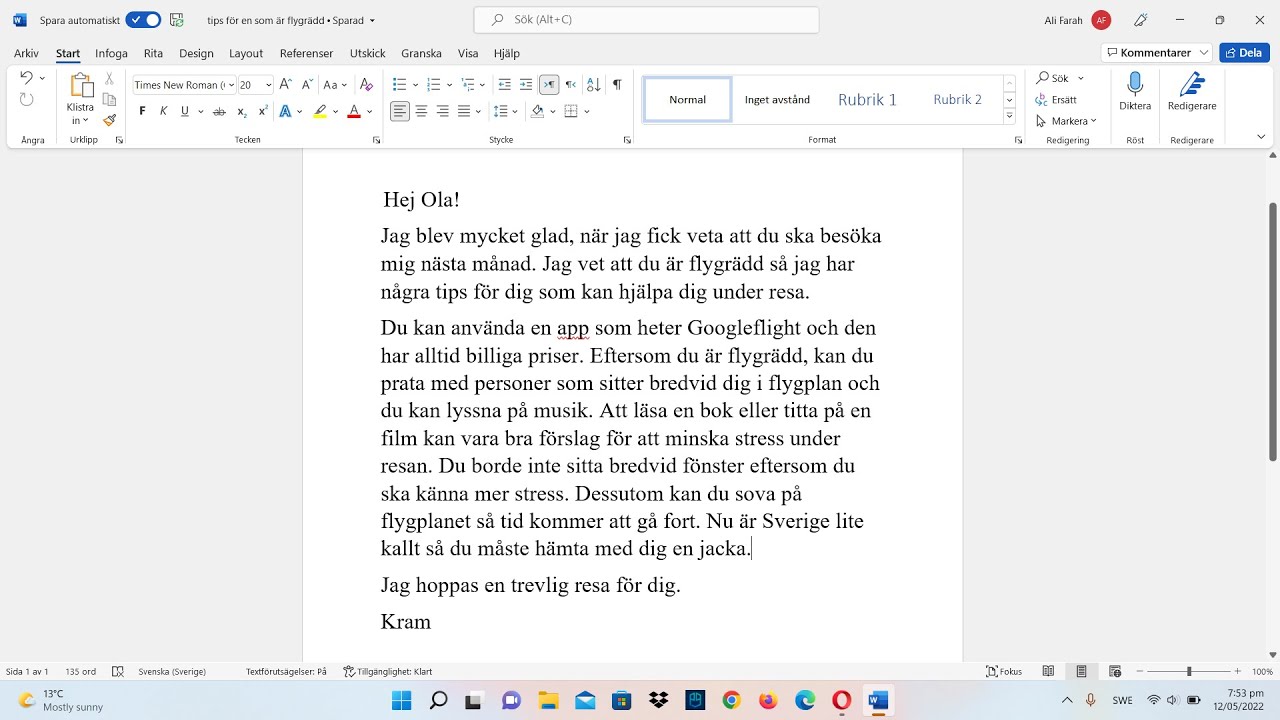Select the Print Layout view button

(x=1081, y=672)
